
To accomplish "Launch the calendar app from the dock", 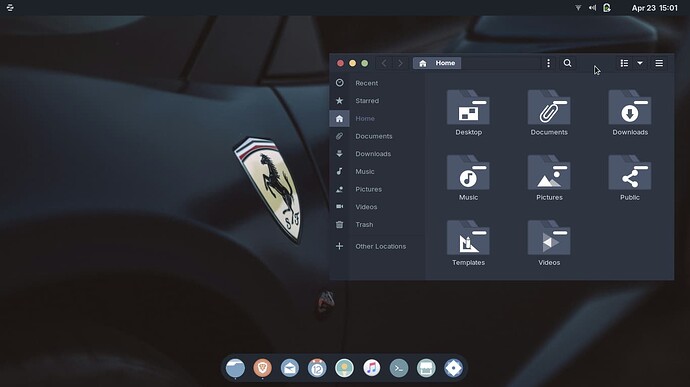I will tap(317, 368).
